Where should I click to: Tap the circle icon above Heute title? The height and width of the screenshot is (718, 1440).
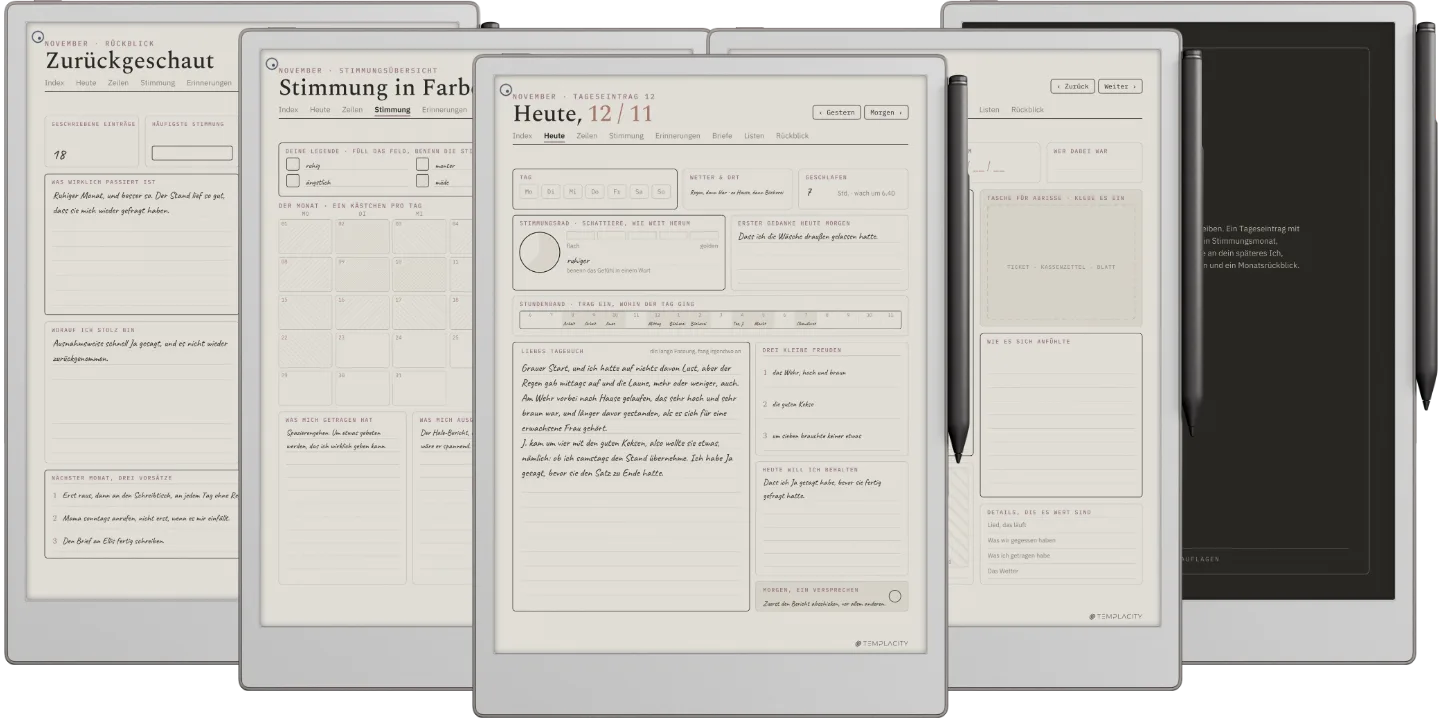click(x=506, y=90)
